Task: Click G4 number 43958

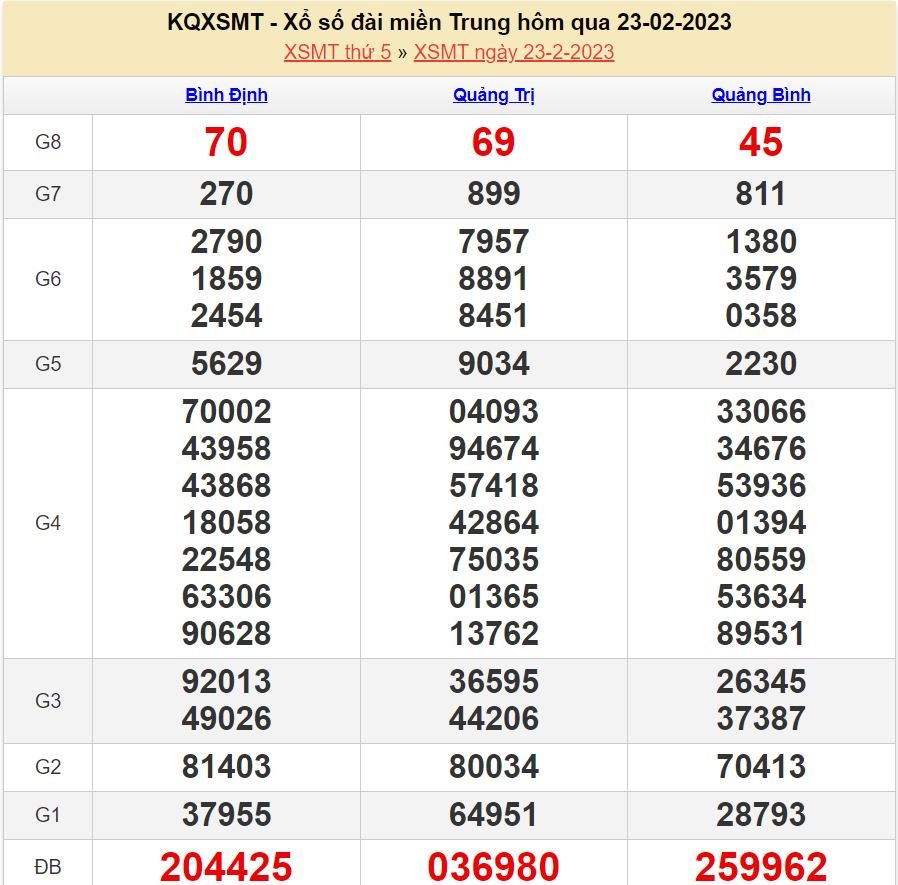Action: click(226, 449)
